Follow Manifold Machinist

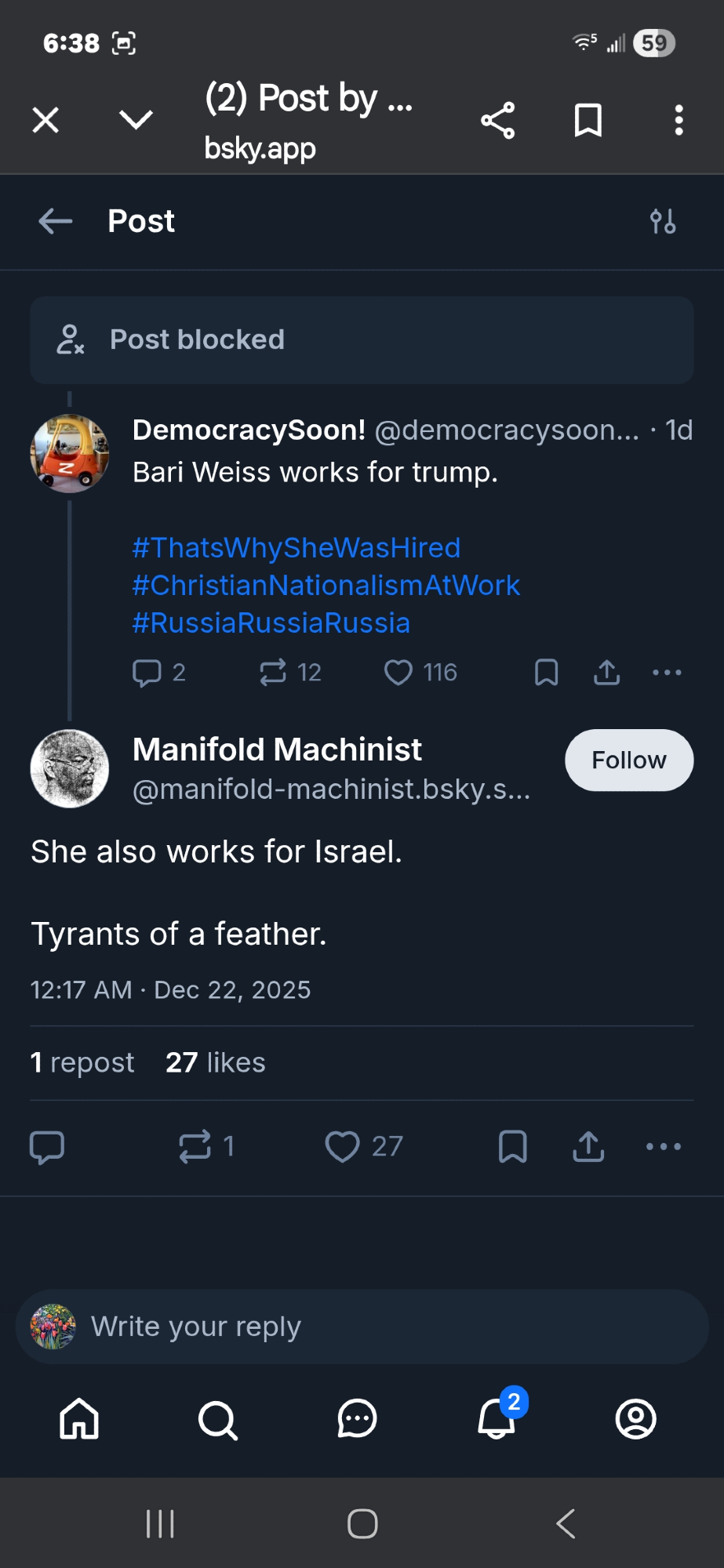click(629, 760)
